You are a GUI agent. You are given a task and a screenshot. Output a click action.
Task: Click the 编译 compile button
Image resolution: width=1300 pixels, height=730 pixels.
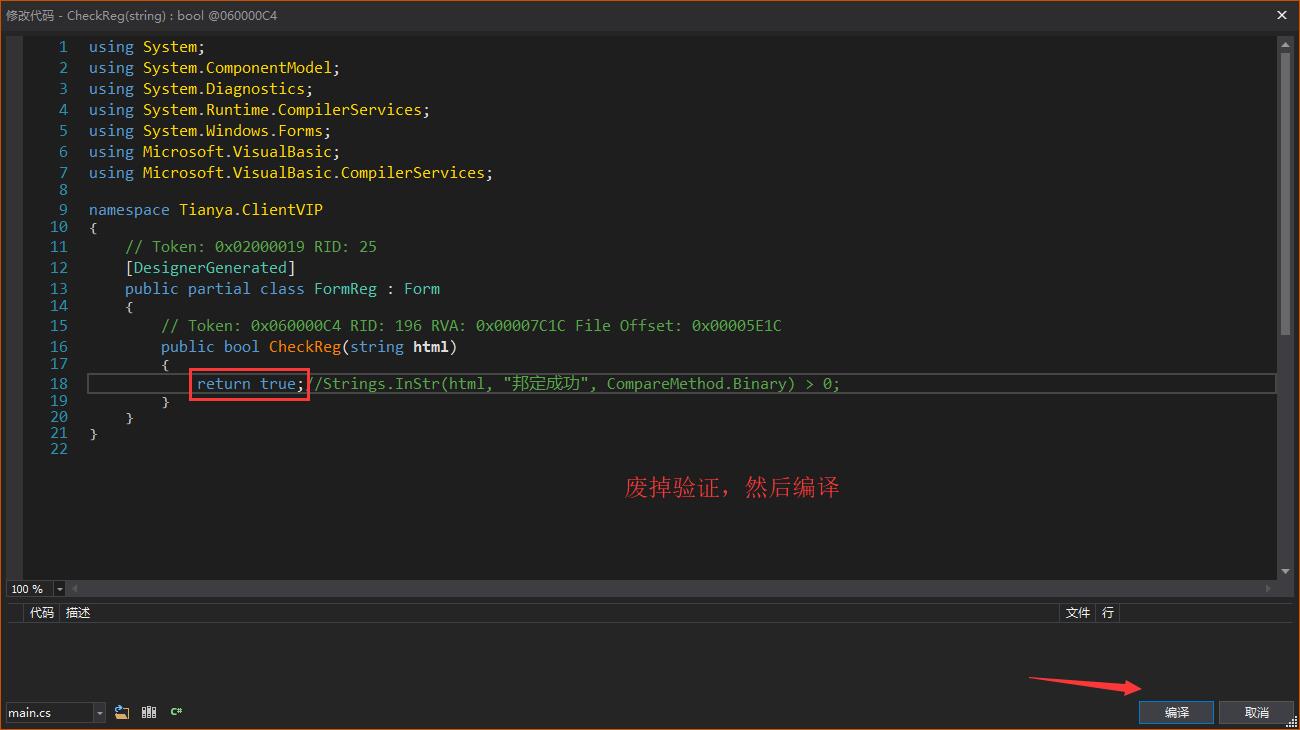pos(1176,712)
